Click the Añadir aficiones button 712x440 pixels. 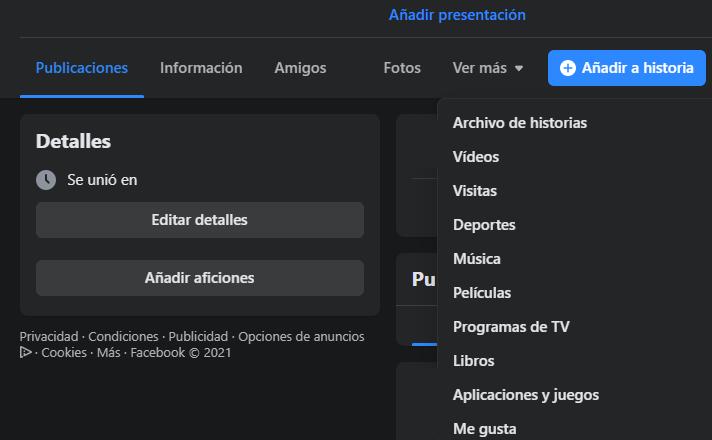pyautogui.click(x=200, y=278)
